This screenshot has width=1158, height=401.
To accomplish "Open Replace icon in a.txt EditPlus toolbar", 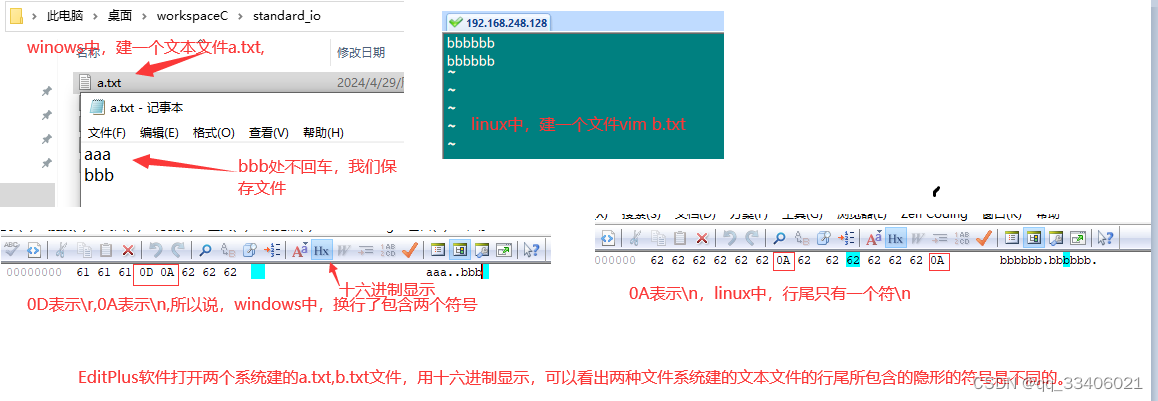I will click(228, 250).
